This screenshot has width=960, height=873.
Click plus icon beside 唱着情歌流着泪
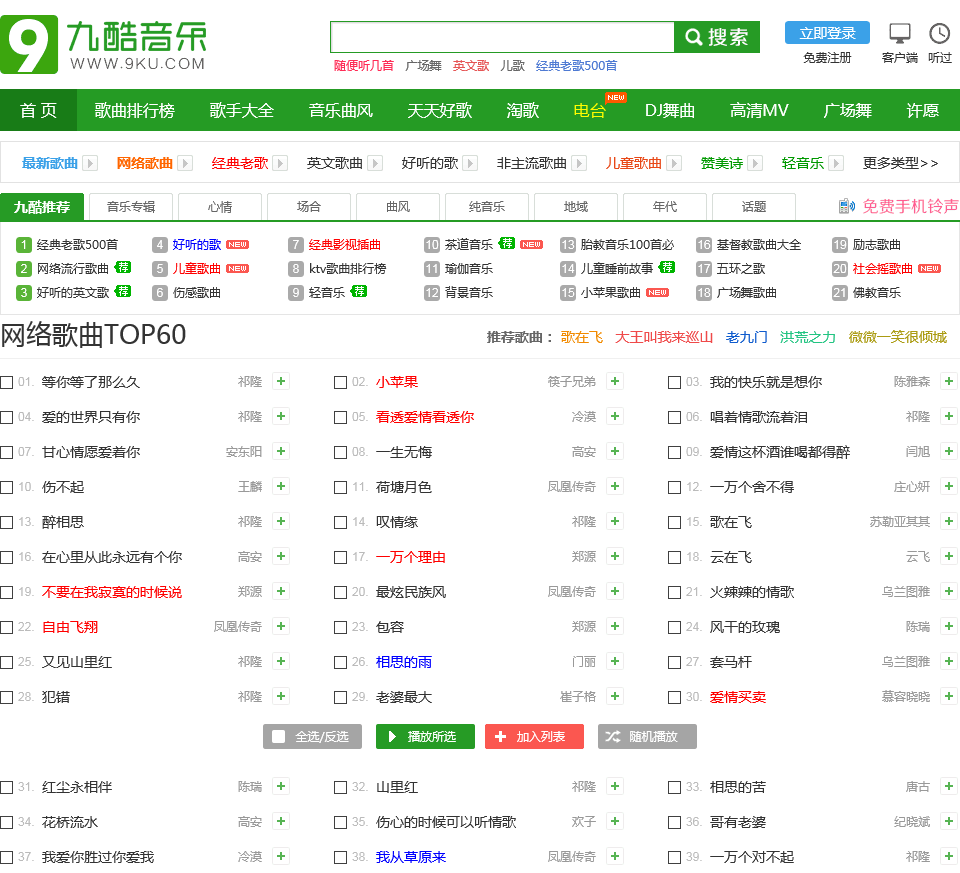[x=948, y=416]
